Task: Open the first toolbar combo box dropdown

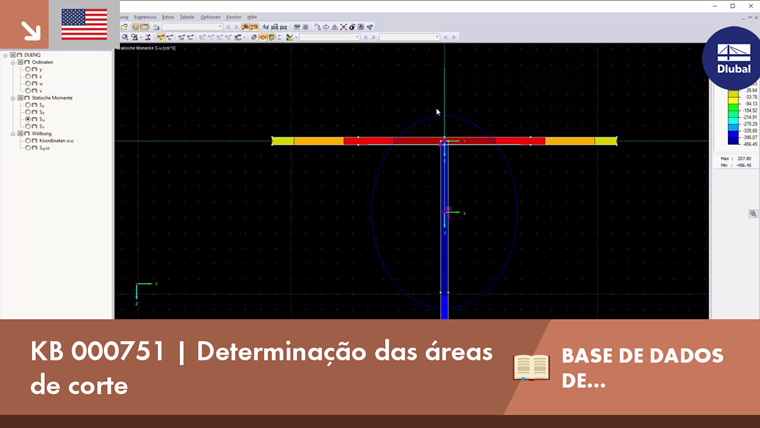Action: click(220, 27)
